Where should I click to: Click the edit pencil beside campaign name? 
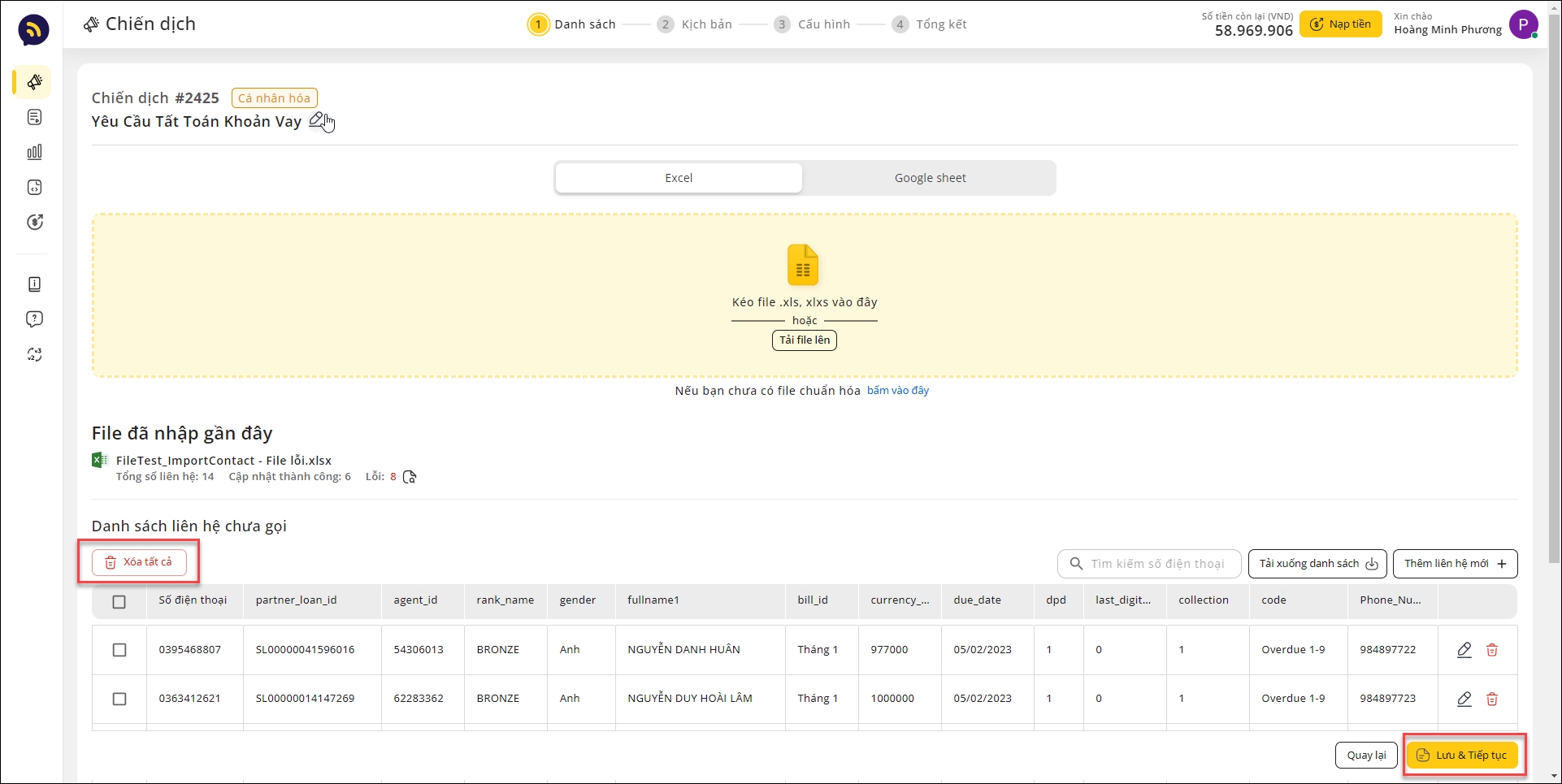click(317, 120)
